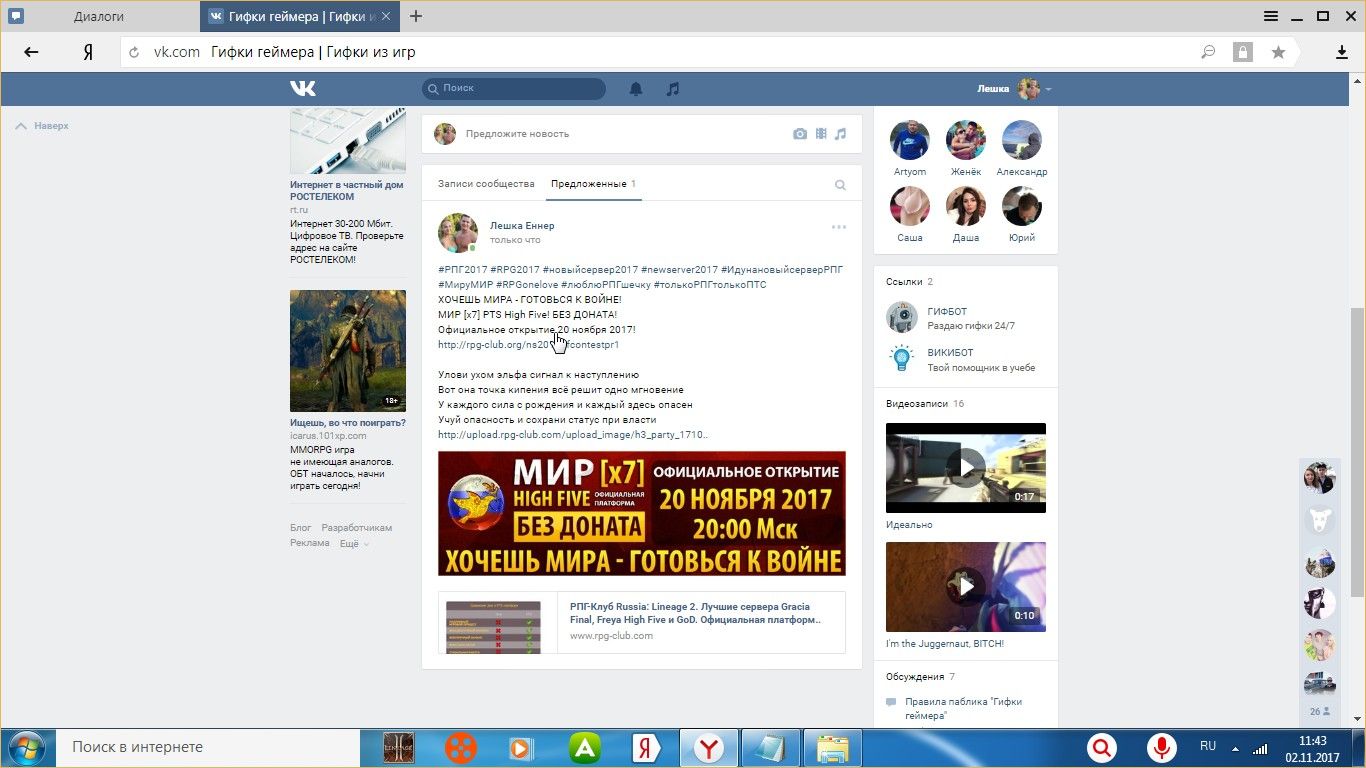
Task: Click the Yandex "Я" home button in the browser toolbar
Action: 88,52
